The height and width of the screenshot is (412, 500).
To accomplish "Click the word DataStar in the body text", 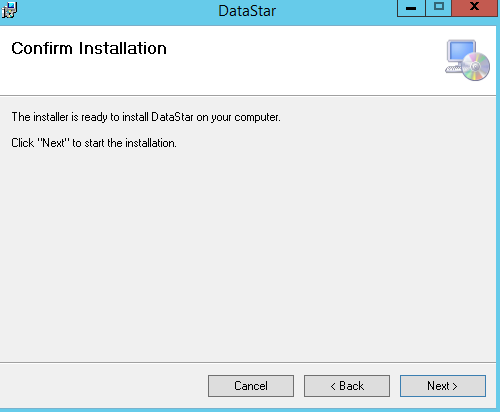I will click(x=172, y=117).
